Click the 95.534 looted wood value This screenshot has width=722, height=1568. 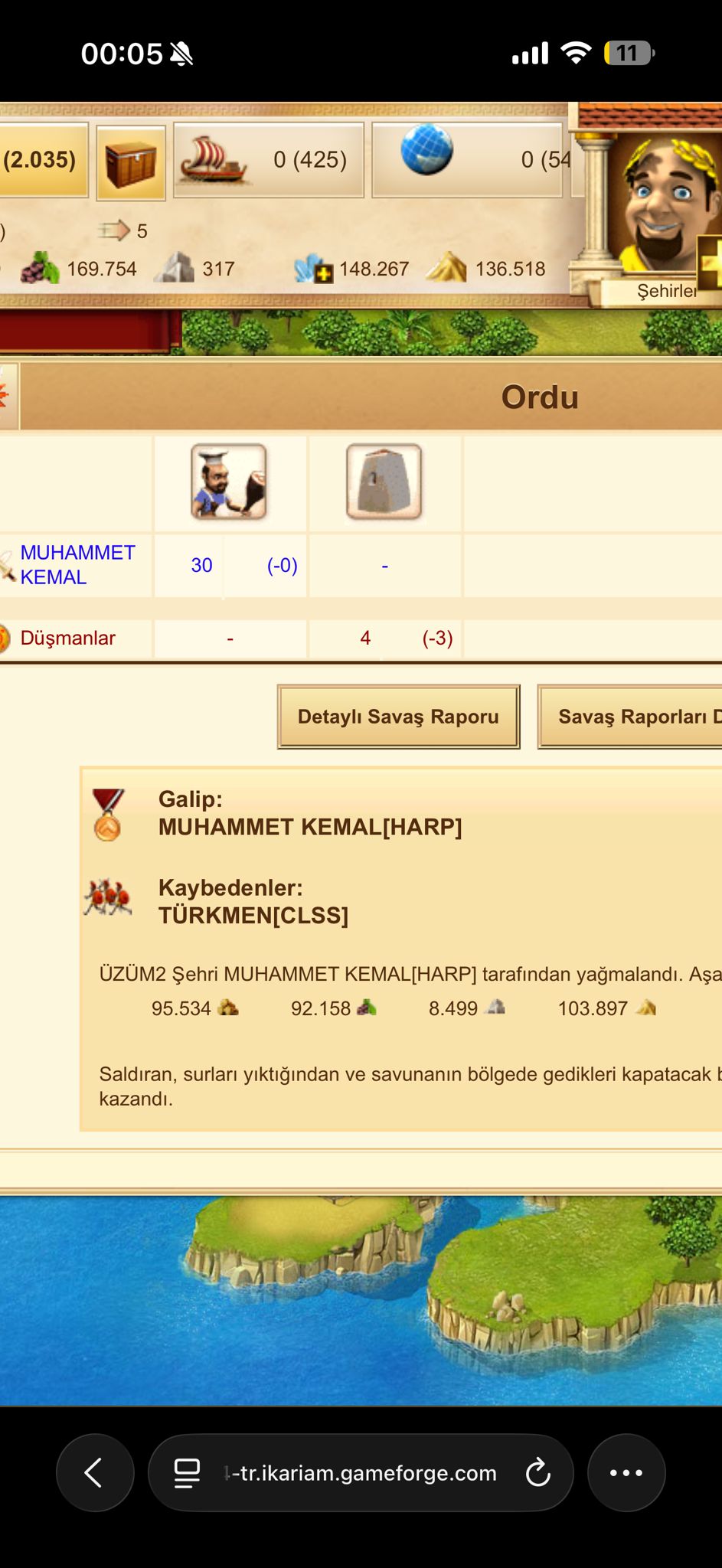(181, 1008)
